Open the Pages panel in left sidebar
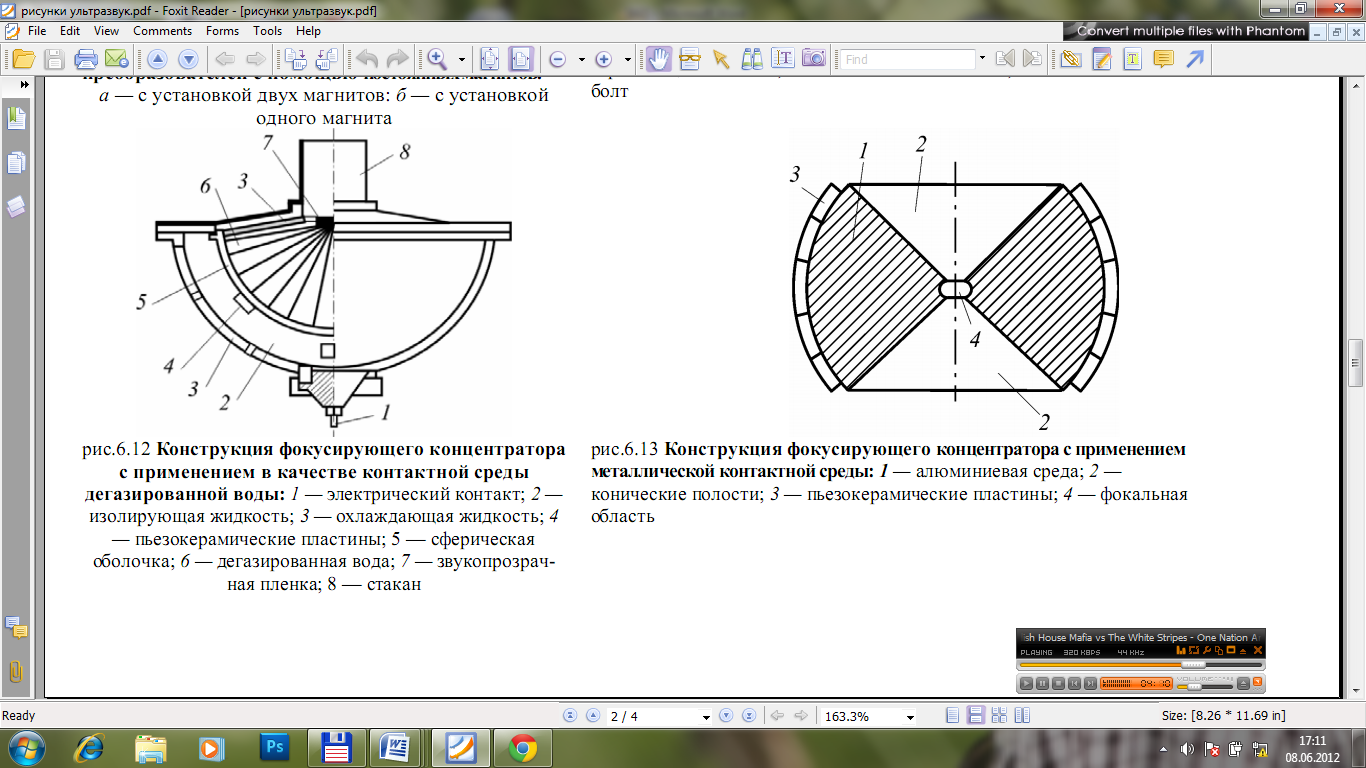1366x768 pixels. point(16,163)
